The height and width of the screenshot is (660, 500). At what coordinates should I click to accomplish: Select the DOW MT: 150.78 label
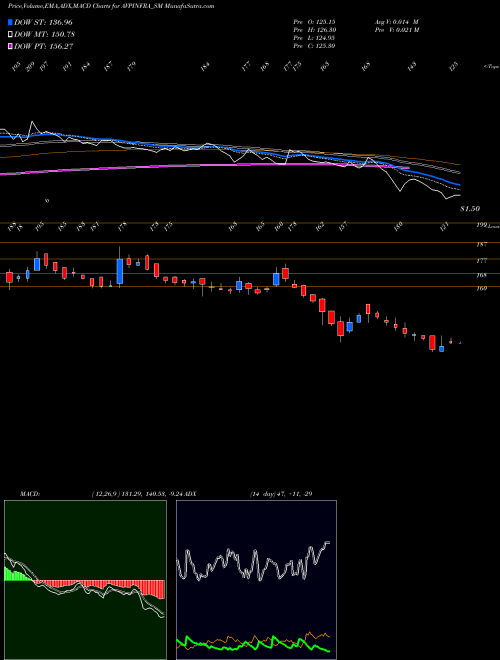click(44, 35)
